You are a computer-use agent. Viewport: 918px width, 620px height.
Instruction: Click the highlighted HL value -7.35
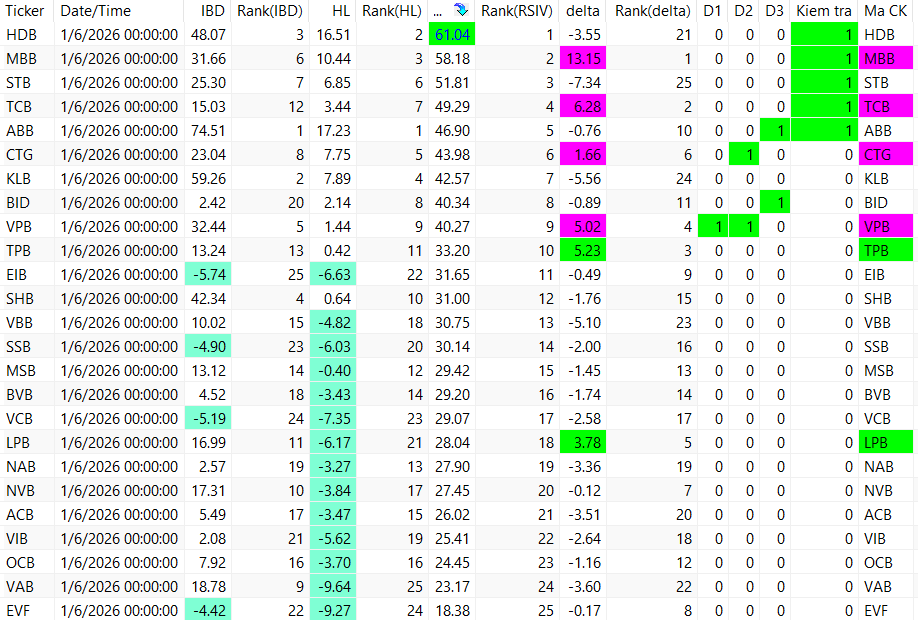333,419
